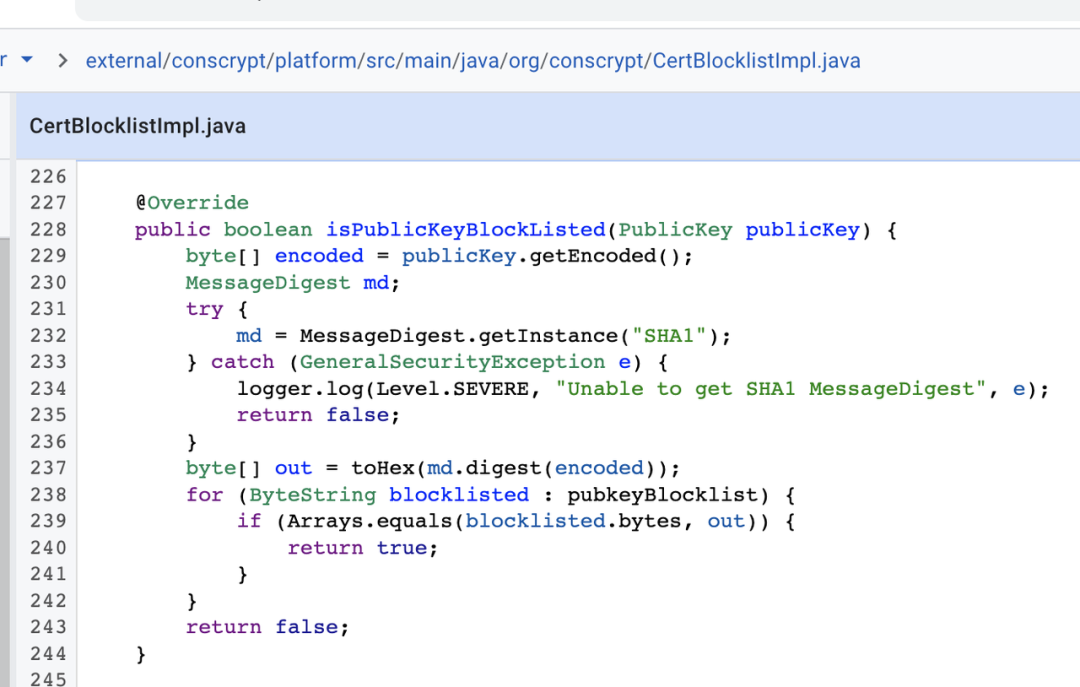Click the toHex function call
This screenshot has width=1080, height=687.
tap(383, 468)
